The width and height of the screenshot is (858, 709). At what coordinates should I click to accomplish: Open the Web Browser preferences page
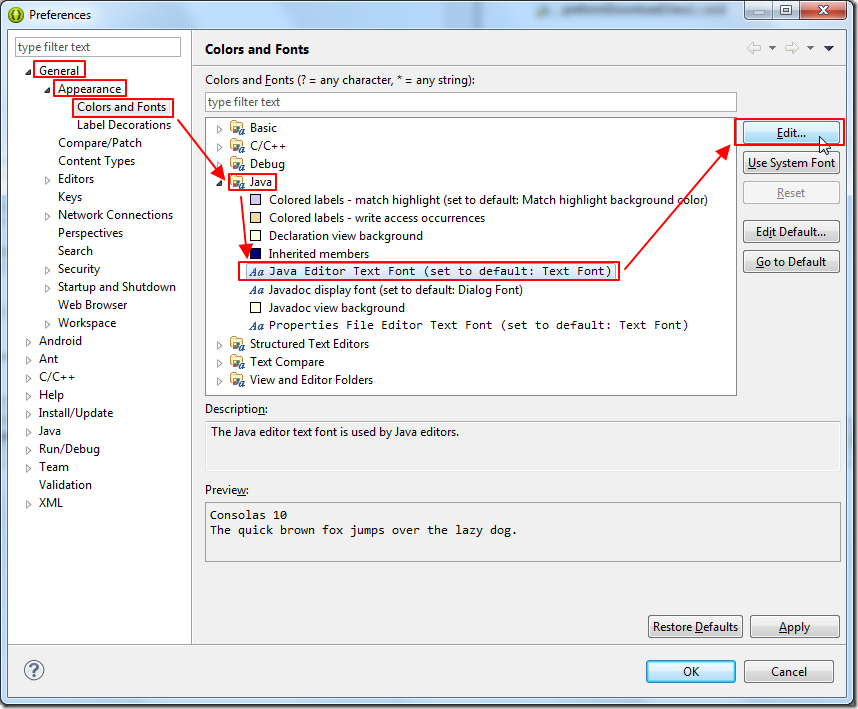click(92, 305)
